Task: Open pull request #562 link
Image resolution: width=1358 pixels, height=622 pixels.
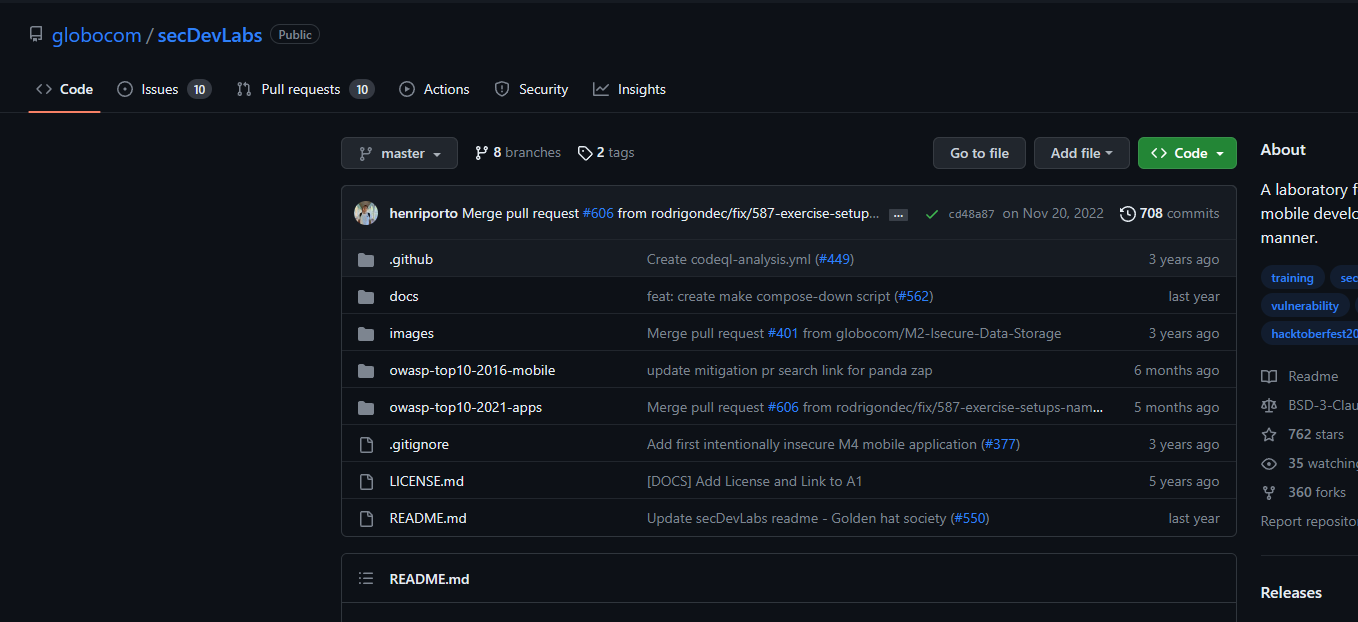Action: (913, 296)
